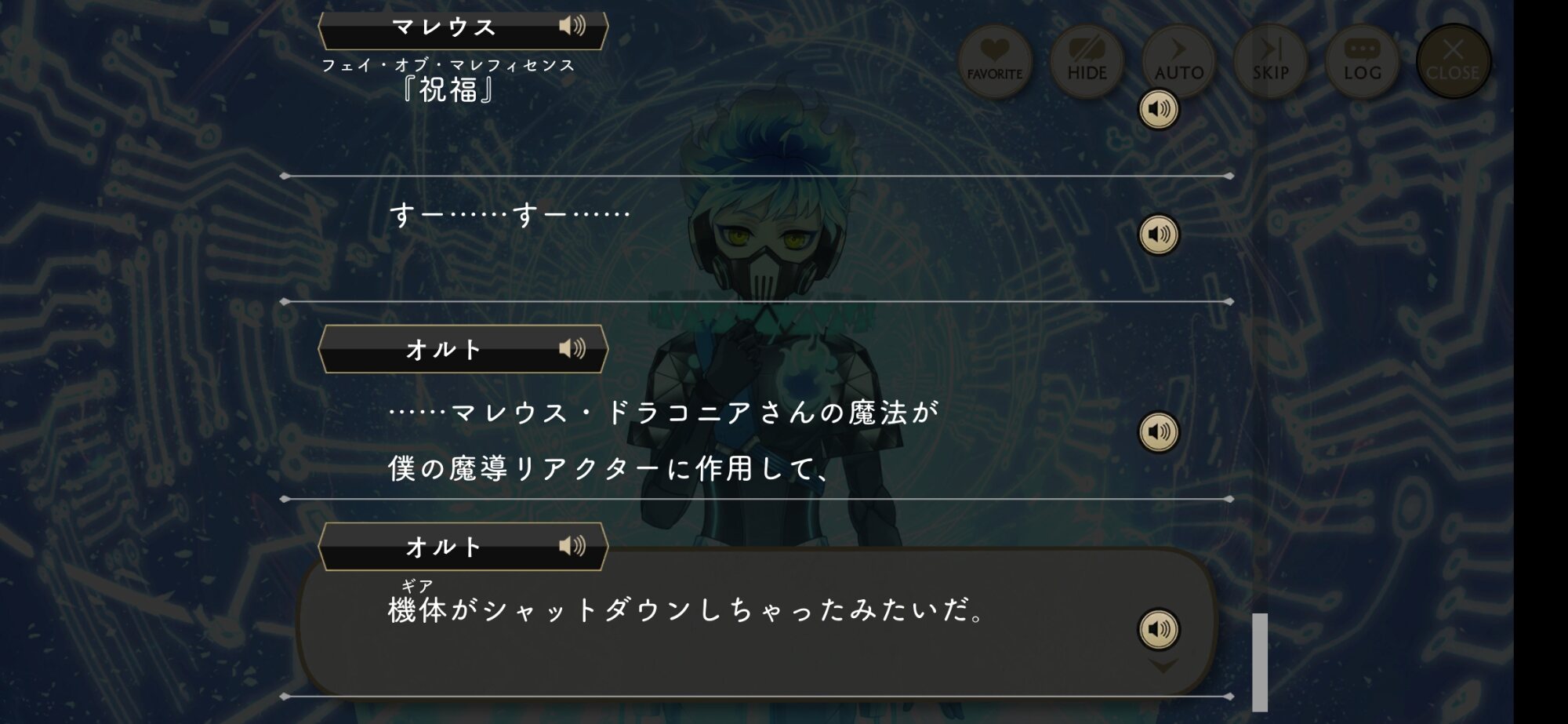This screenshot has height=724, width=1568.
Task: Select the first オルト name plate
Action: tap(463, 348)
